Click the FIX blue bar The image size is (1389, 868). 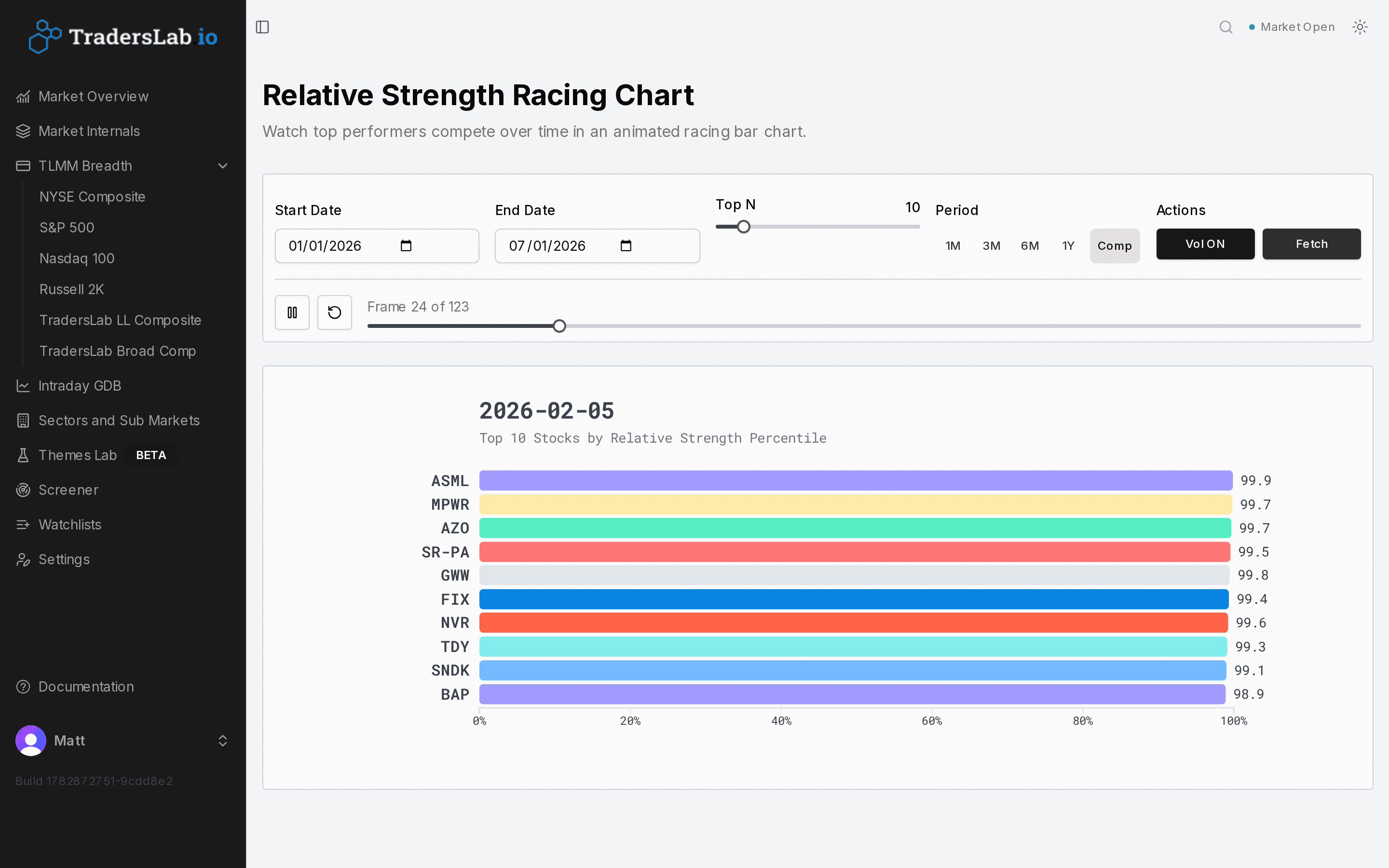coord(854,599)
